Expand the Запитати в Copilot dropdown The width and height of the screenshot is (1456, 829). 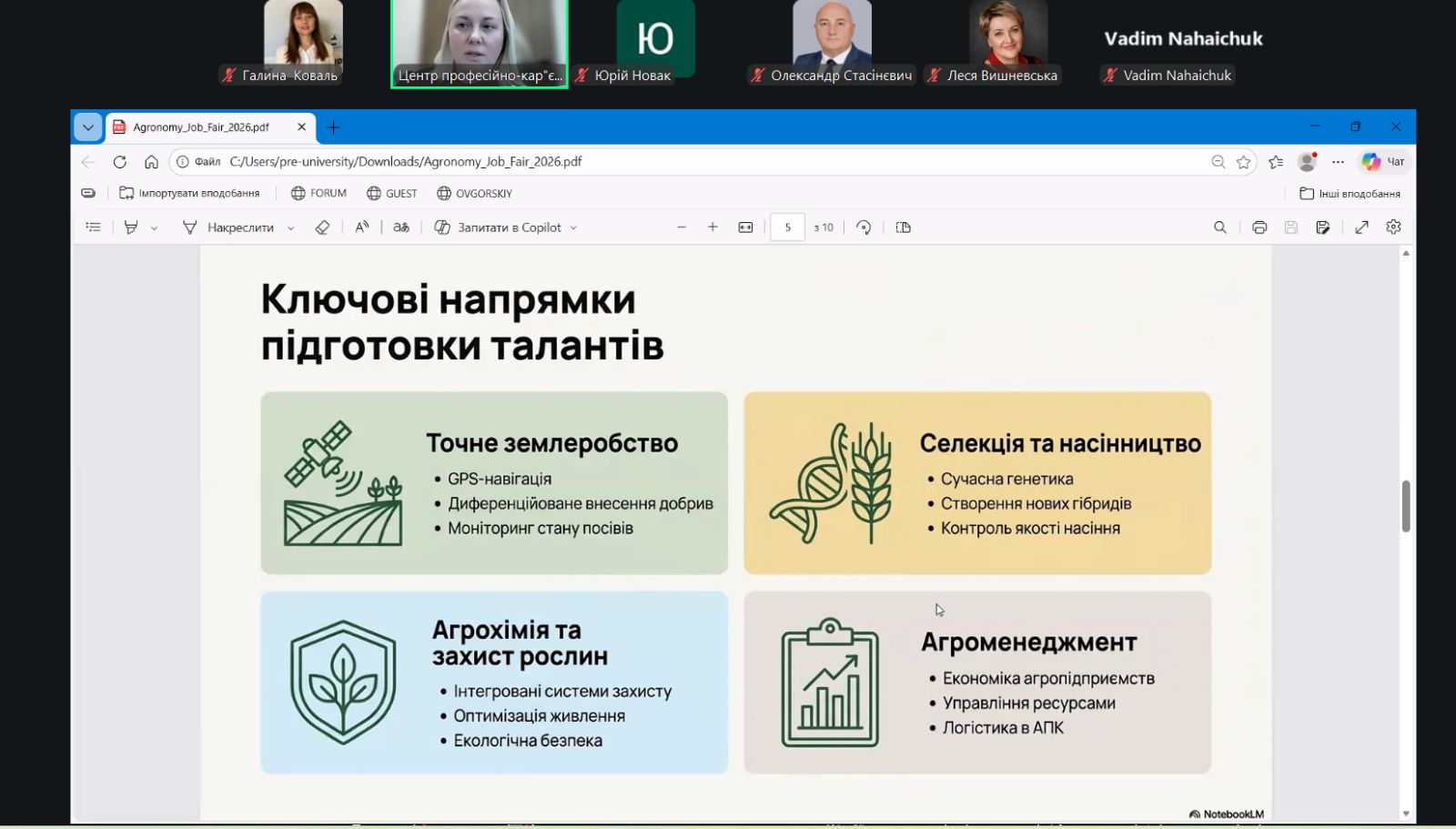[x=573, y=228]
